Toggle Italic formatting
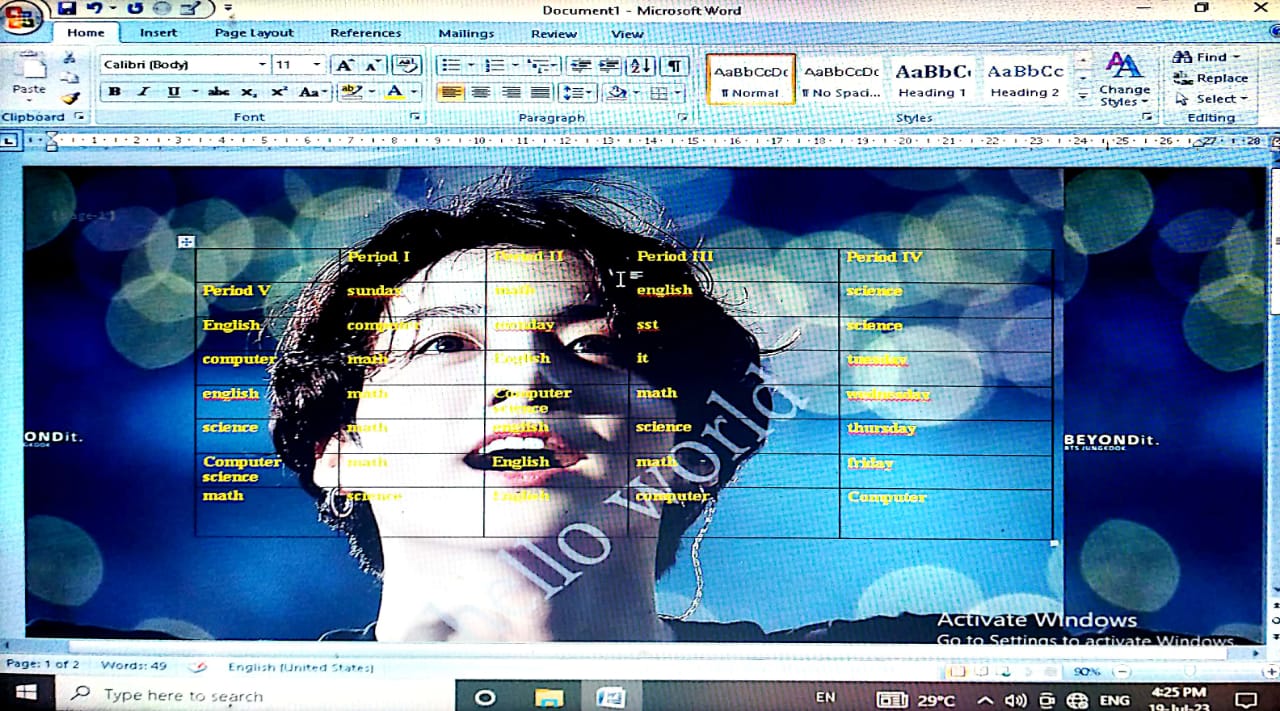The height and width of the screenshot is (711, 1280). click(143, 92)
